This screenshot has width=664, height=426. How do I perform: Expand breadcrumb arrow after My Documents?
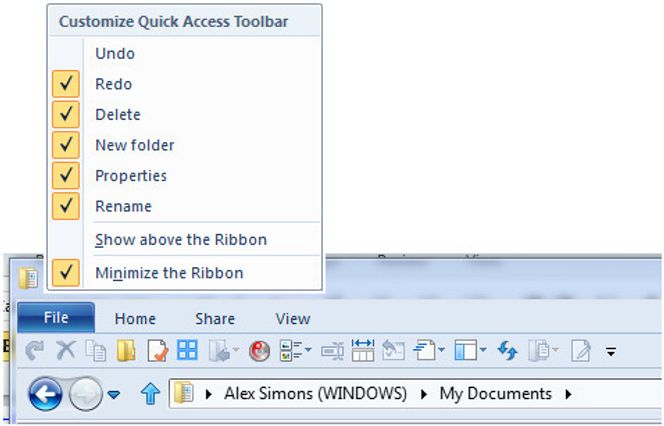click(x=568, y=394)
